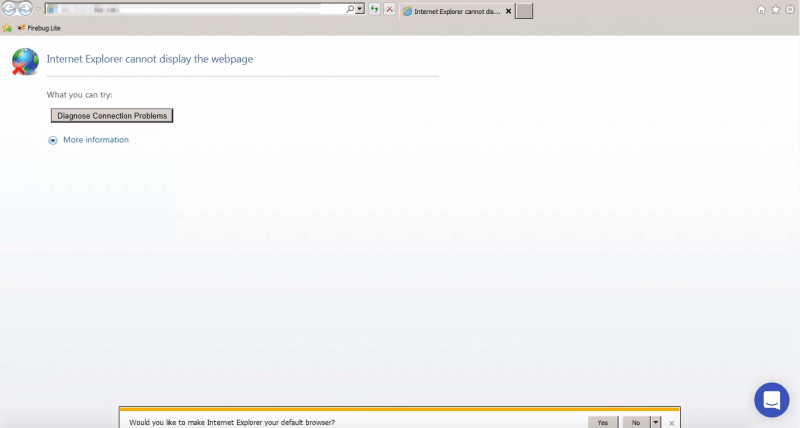Image resolution: width=800 pixels, height=428 pixels.
Task: Open a new blank tab
Action: tap(524, 11)
